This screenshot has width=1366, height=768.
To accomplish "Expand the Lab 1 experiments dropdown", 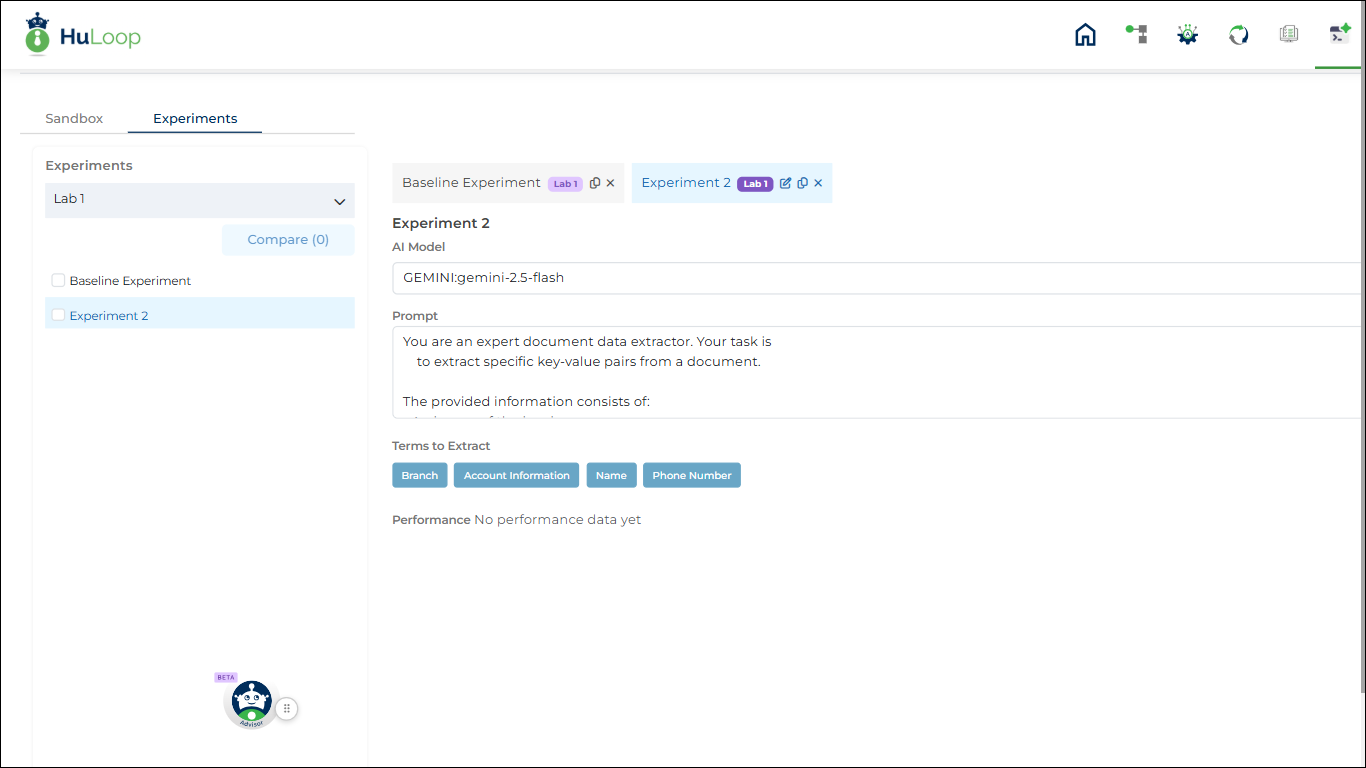I will tap(200, 200).
